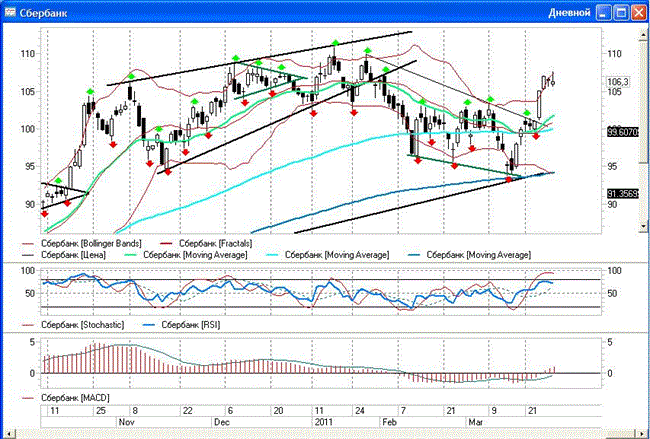Select the Сбербанк [Stochastic] legend entry
Screen dimensions: 650x439
pyautogui.click(x=73, y=325)
